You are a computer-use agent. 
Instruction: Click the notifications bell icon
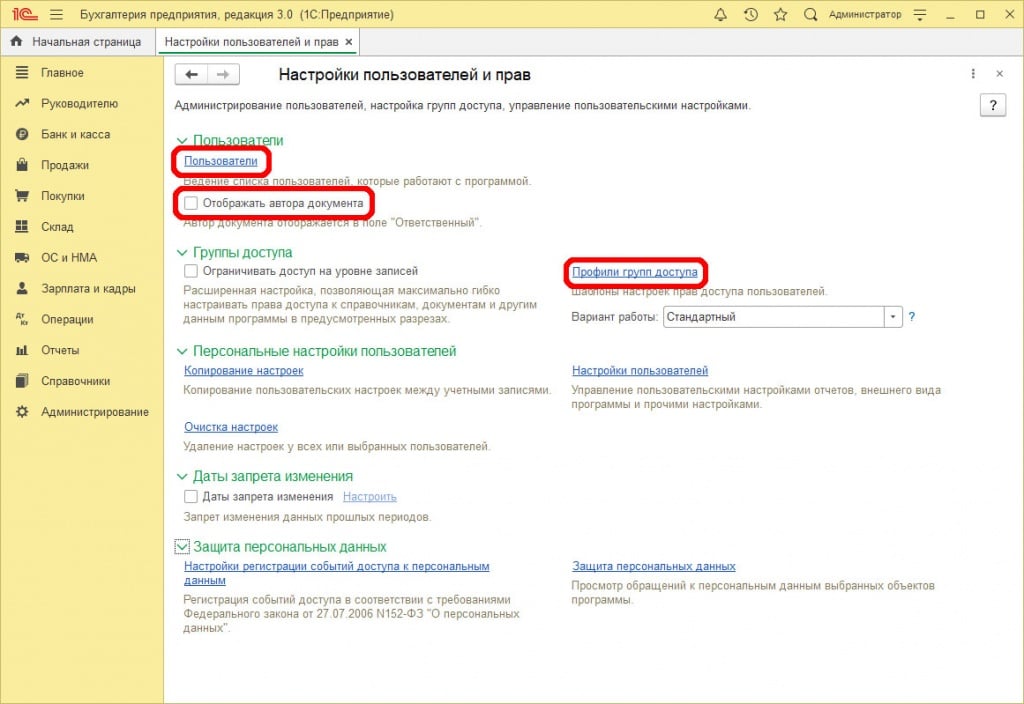(721, 15)
